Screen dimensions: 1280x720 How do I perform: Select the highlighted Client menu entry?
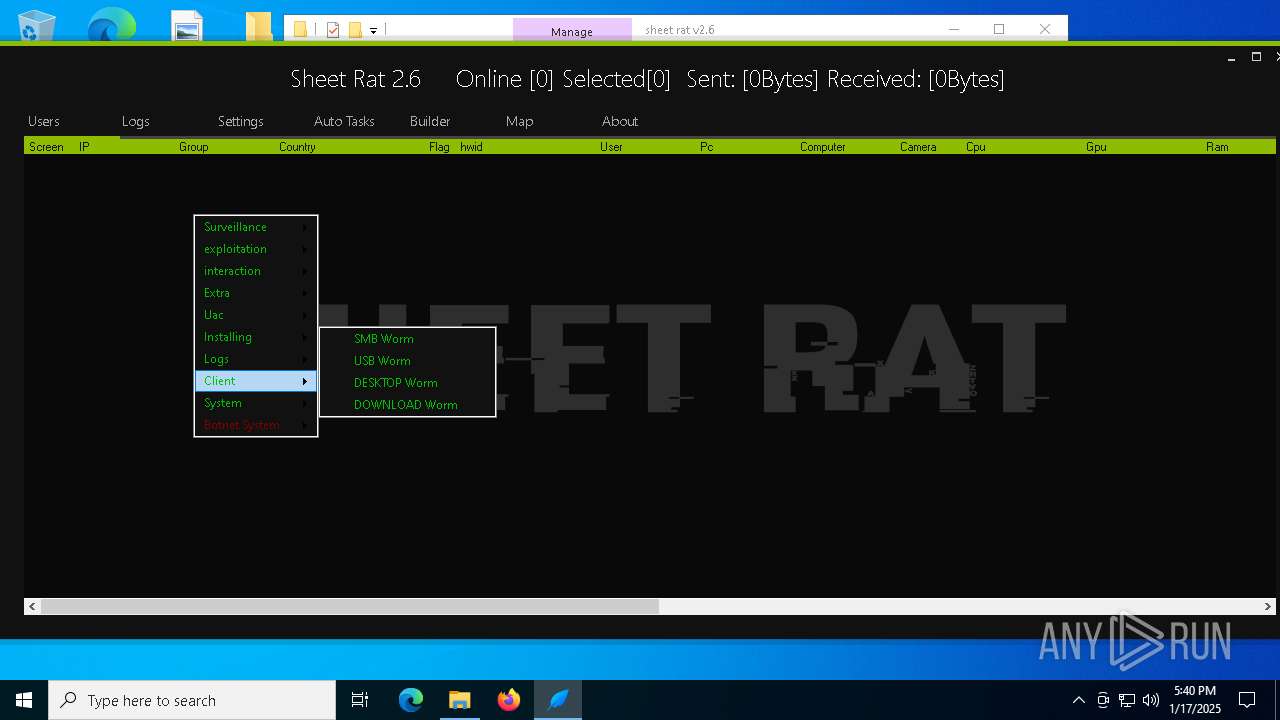click(x=256, y=381)
